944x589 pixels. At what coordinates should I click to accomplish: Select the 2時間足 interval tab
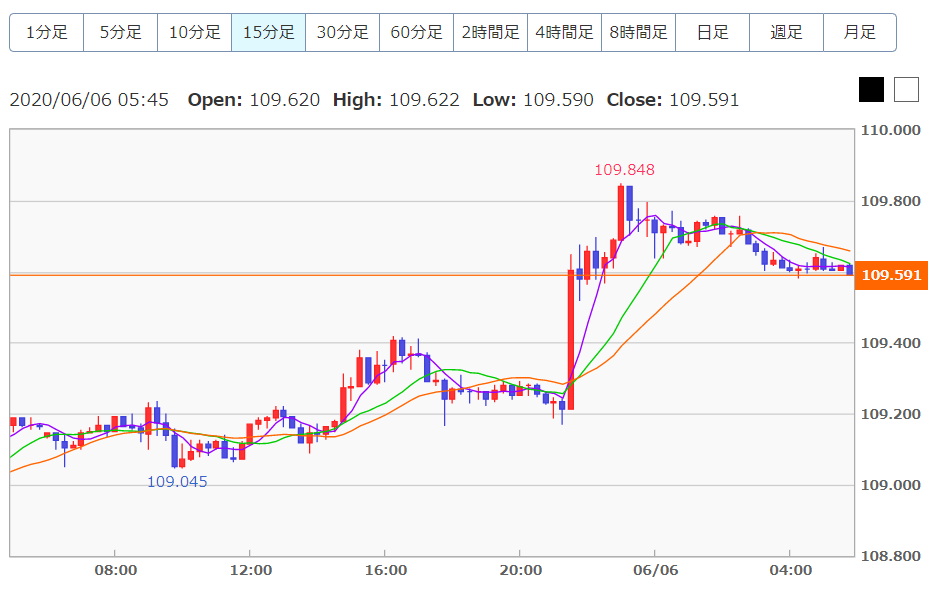491,33
